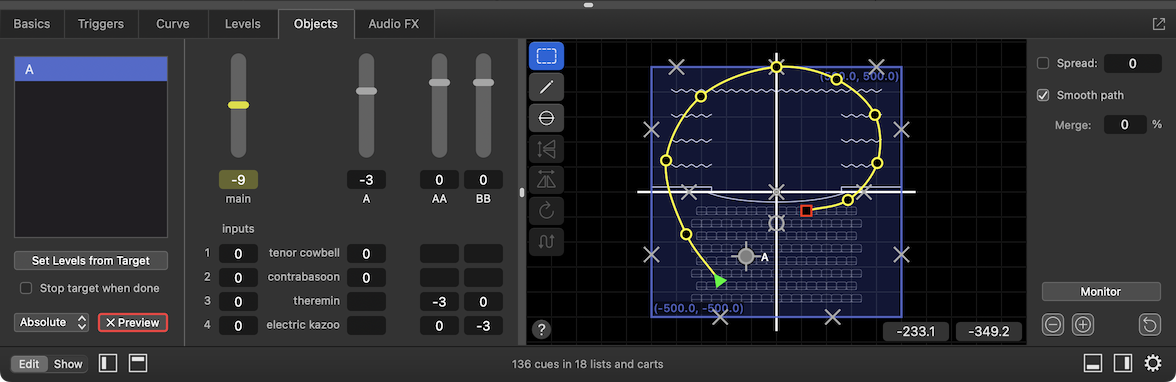1176x382 pixels.
Task: Toggle Stop target when done checkbox
Action: pyautogui.click(x=26, y=288)
